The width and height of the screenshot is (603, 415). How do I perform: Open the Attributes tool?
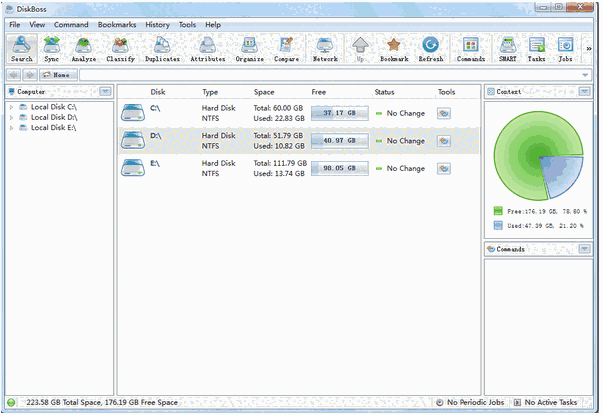point(208,48)
